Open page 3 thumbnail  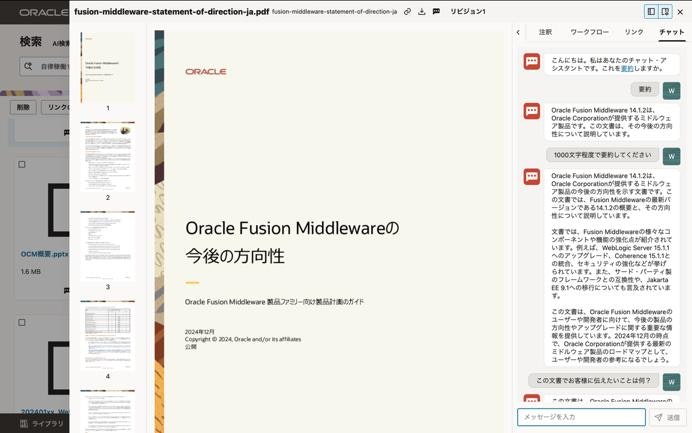(x=108, y=246)
